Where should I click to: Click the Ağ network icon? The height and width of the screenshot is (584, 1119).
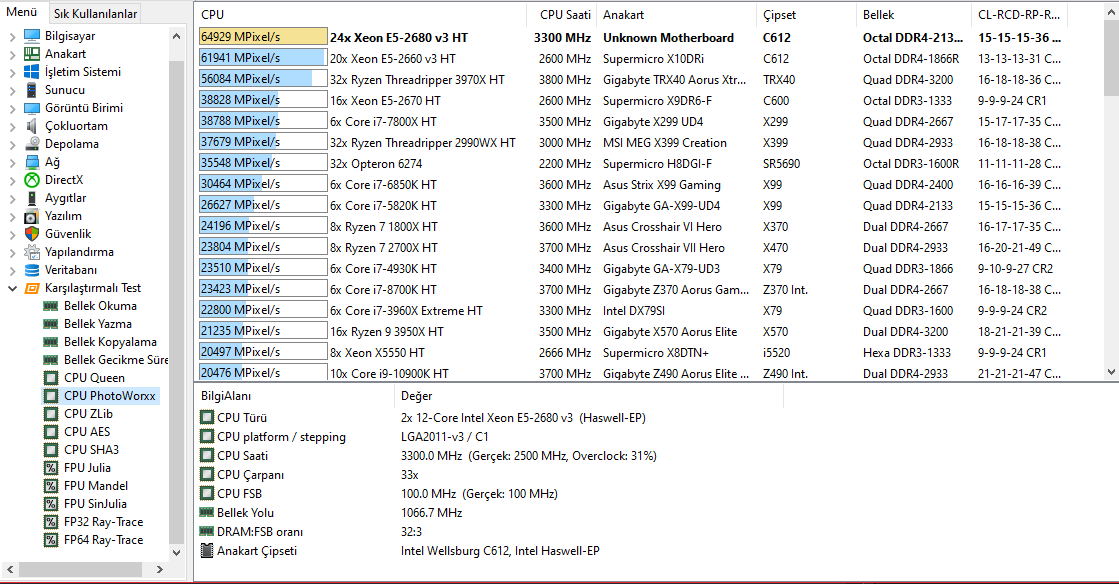[31, 162]
